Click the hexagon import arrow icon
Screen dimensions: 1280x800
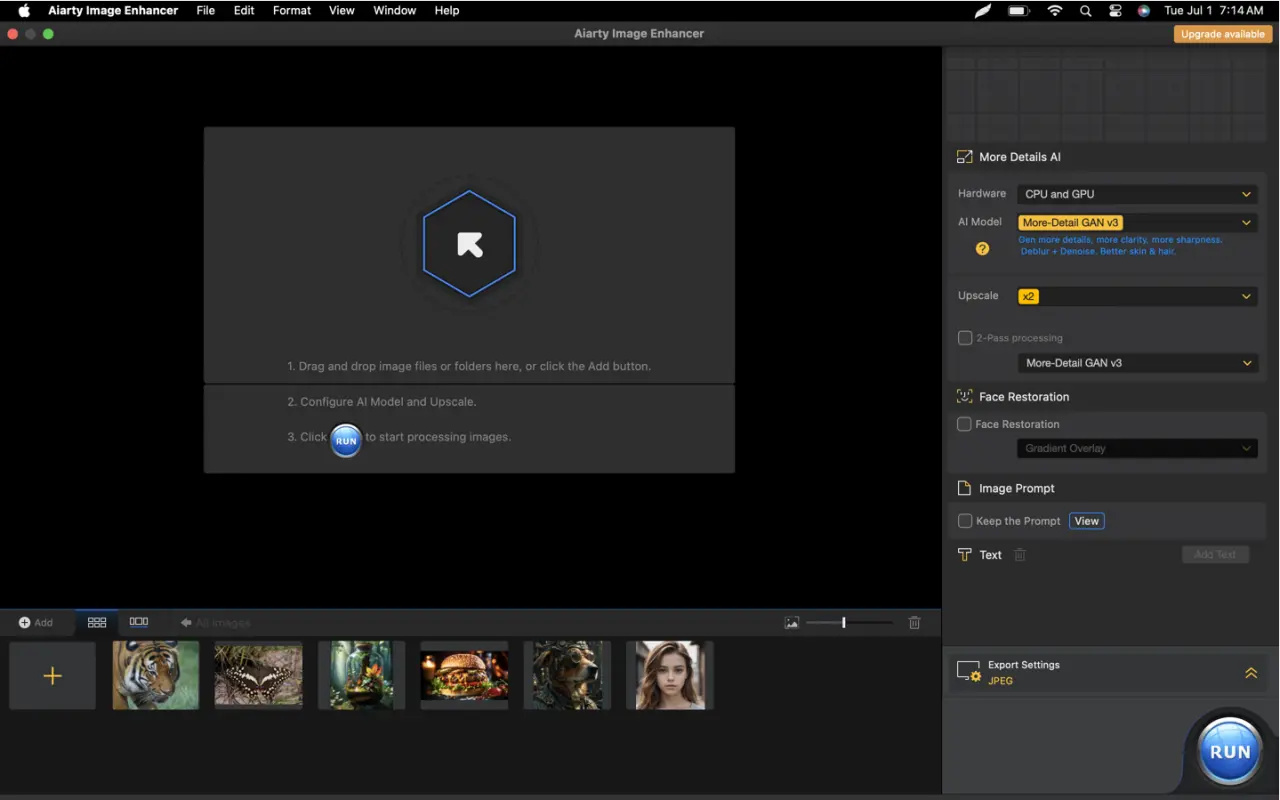click(x=469, y=244)
